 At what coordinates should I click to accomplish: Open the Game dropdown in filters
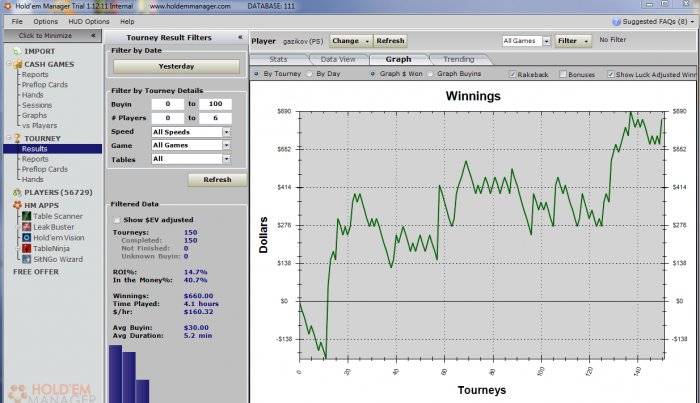click(226, 145)
